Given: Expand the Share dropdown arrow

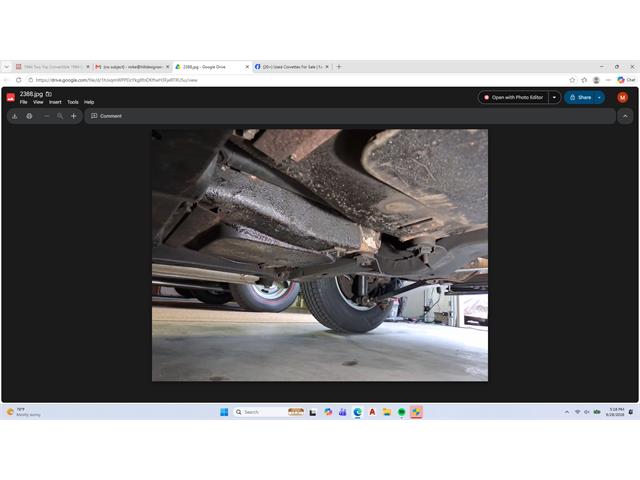Looking at the screenshot, I should pyautogui.click(x=600, y=98).
